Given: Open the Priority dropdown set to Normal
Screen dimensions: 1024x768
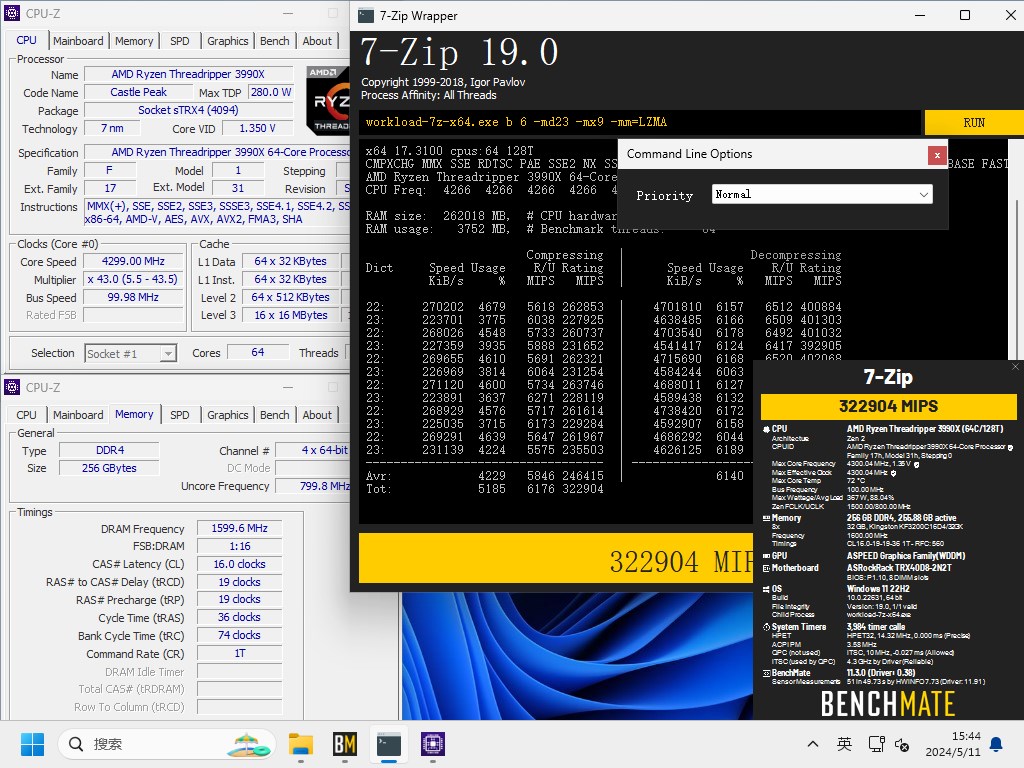Looking at the screenshot, I should (x=822, y=195).
